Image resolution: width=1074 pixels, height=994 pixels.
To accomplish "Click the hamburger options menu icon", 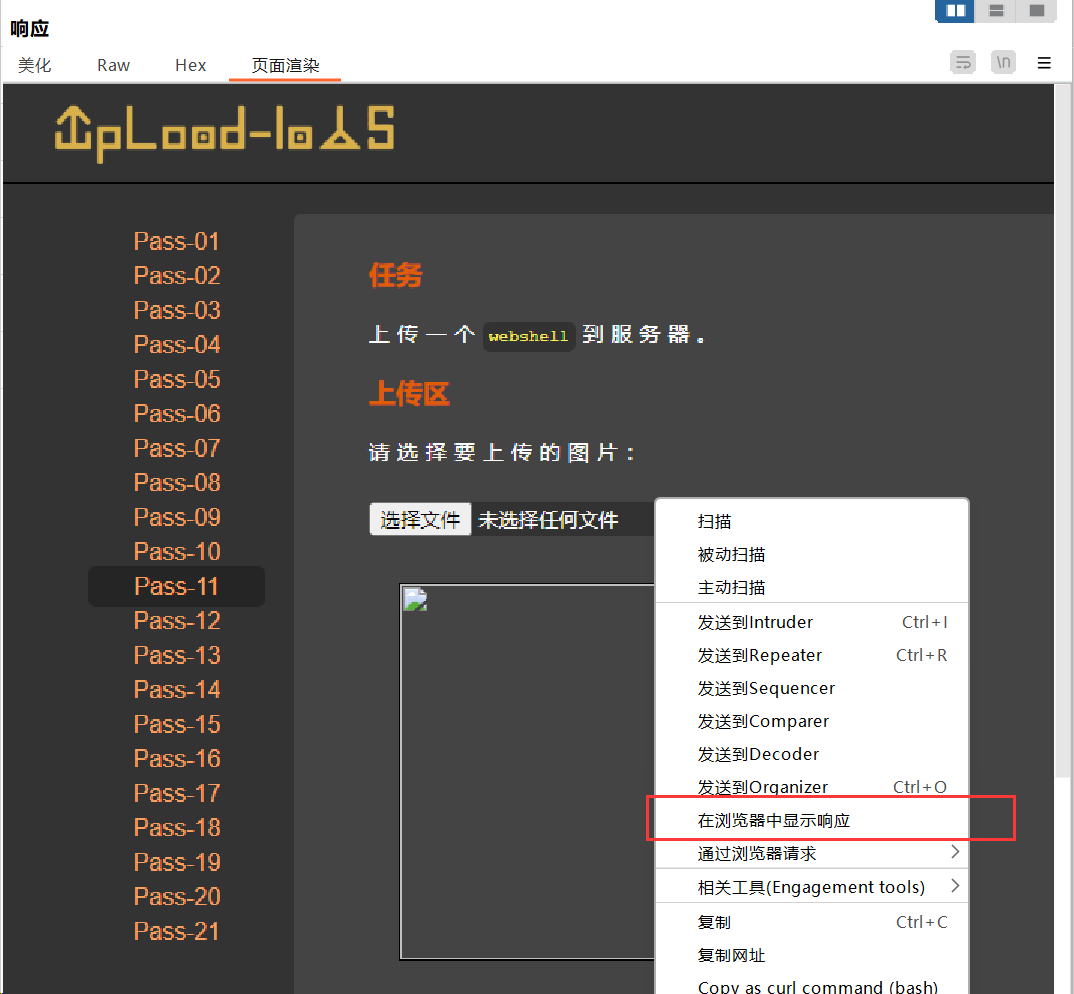I will [1044, 63].
